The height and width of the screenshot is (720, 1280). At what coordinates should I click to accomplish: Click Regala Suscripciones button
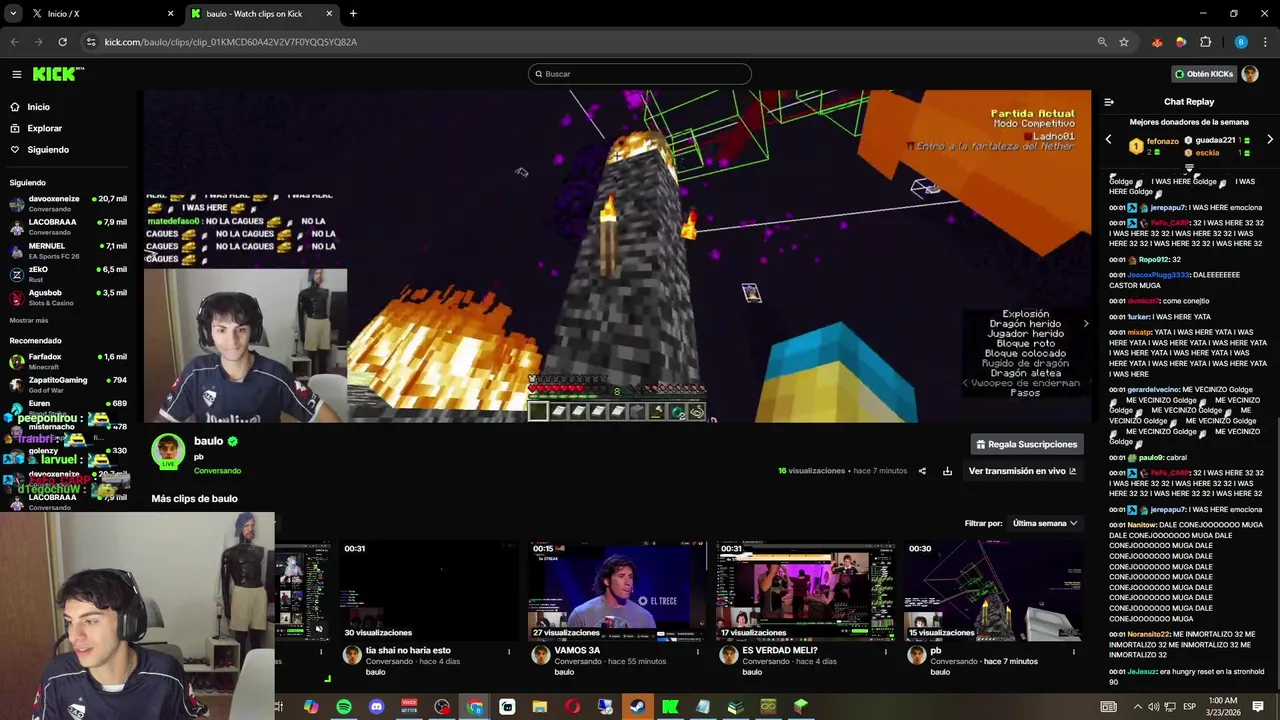tap(1027, 444)
